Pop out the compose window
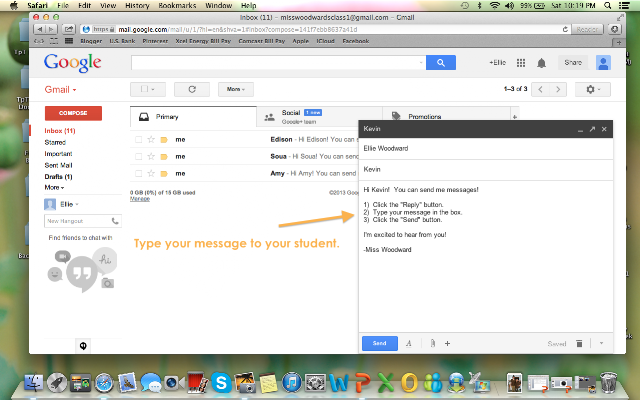Viewport: 640px width, 400px height. click(x=592, y=129)
